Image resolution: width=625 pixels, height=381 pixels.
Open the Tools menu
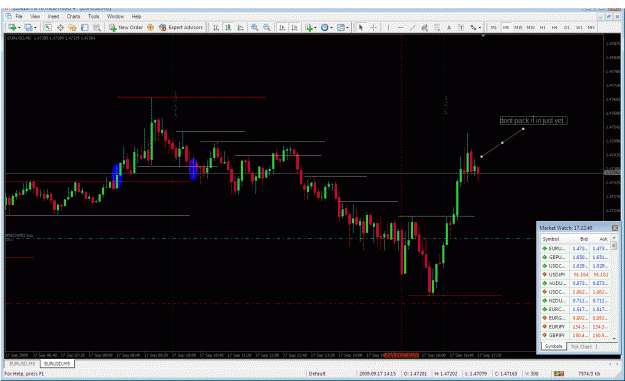(93, 16)
